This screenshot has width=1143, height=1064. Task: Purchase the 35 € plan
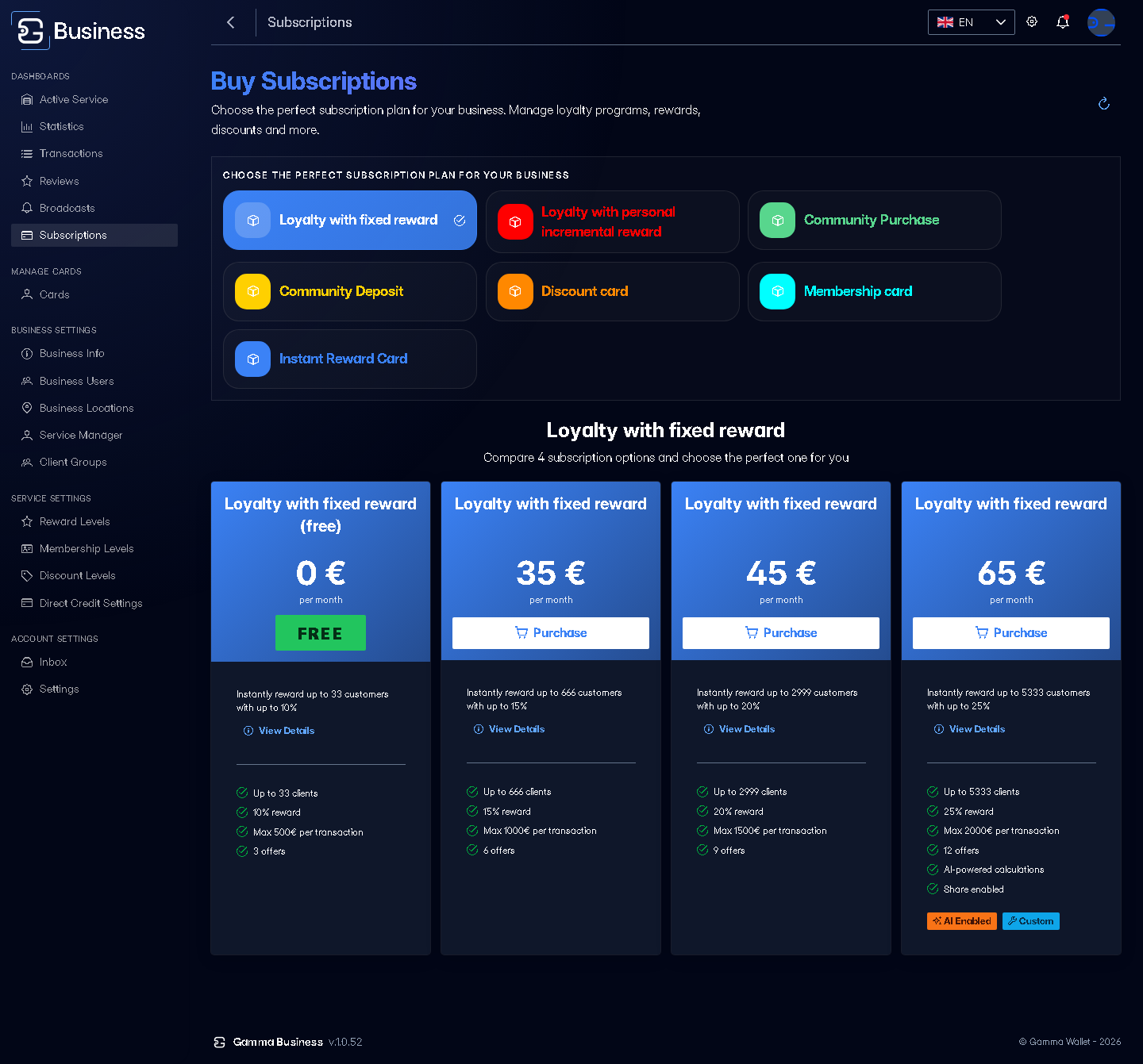(551, 633)
